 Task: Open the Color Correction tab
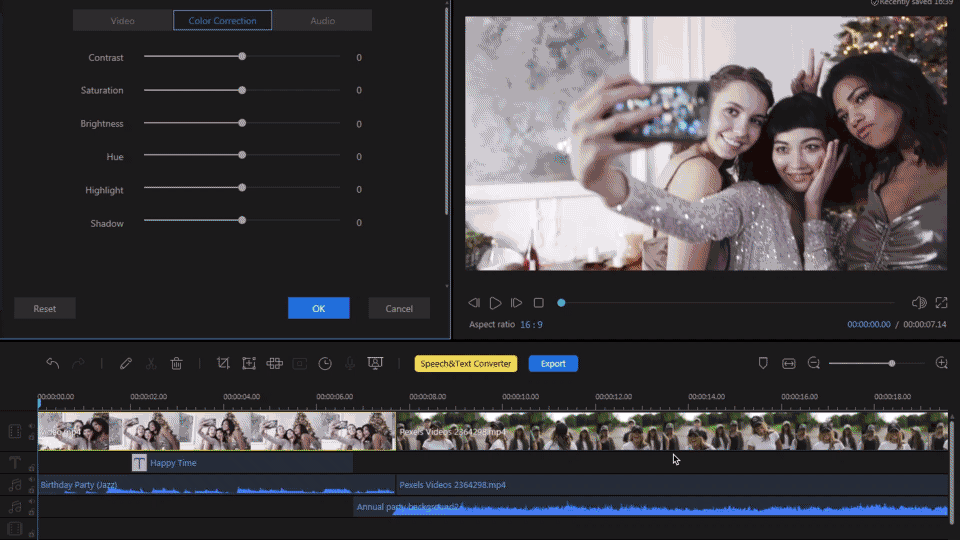pos(222,20)
